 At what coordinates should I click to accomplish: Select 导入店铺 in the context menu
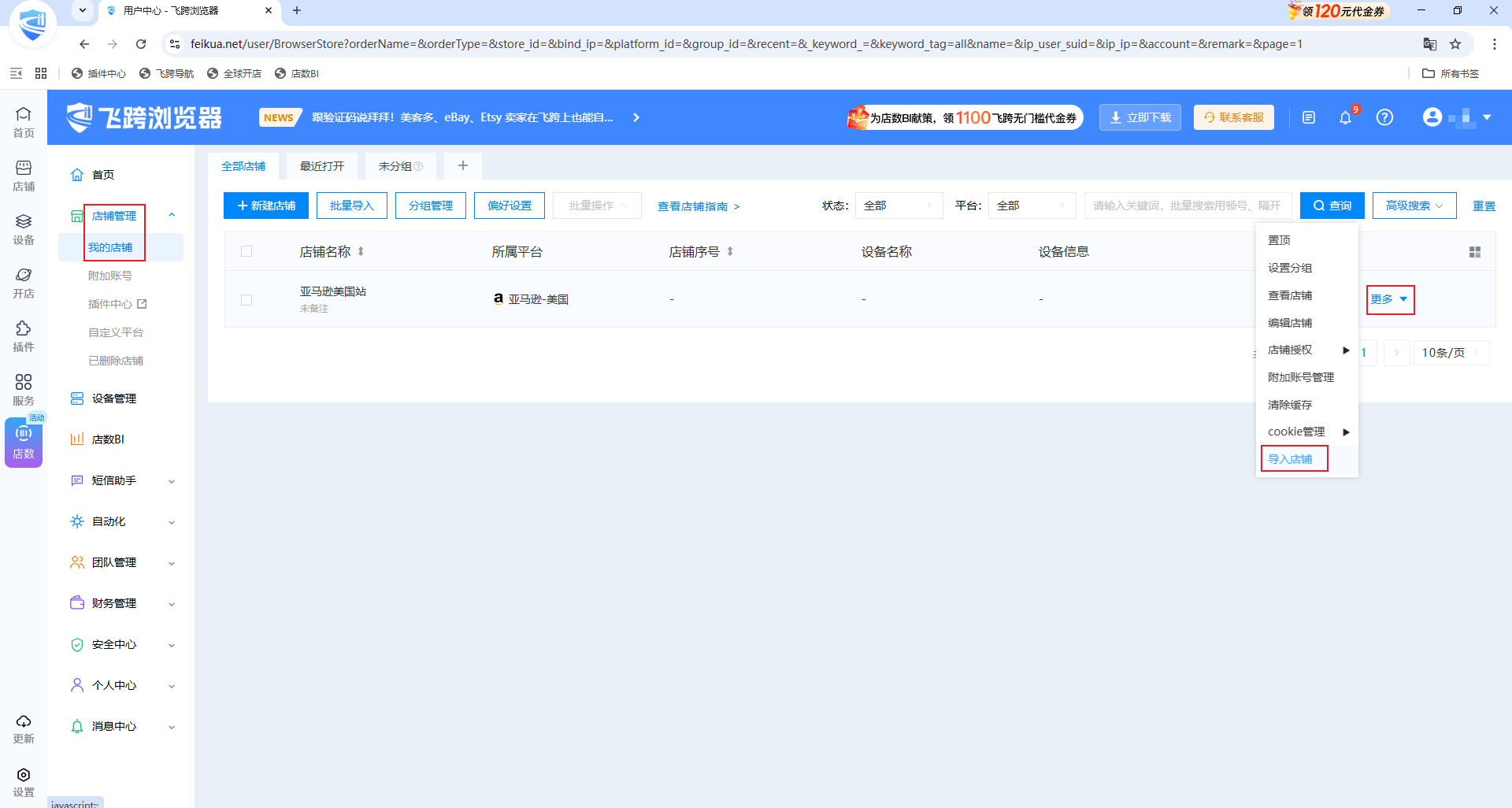pyautogui.click(x=1290, y=459)
